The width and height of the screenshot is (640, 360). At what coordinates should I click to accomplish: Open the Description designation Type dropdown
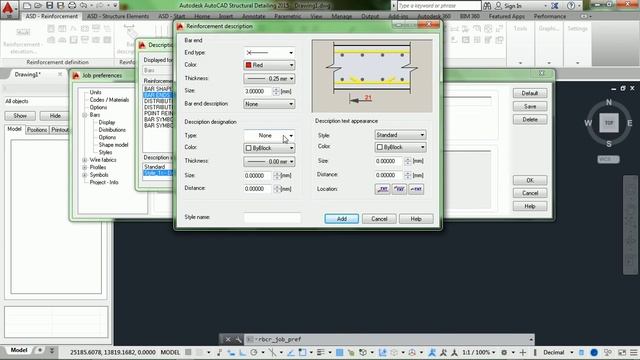[x=269, y=136]
